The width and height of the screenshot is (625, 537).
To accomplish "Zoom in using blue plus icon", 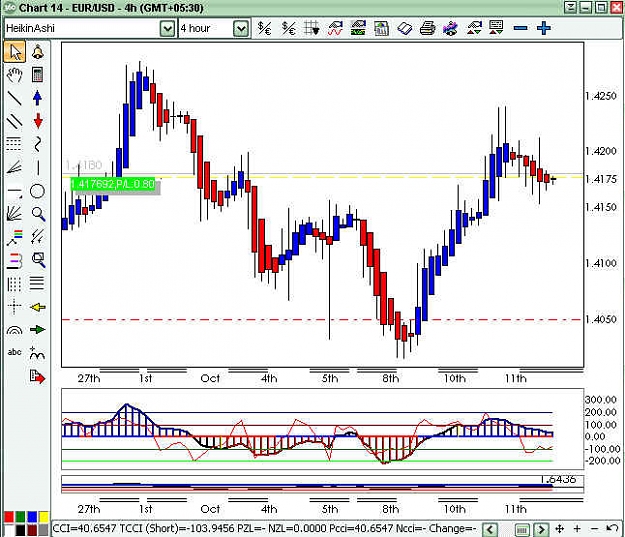I will point(544,28).
